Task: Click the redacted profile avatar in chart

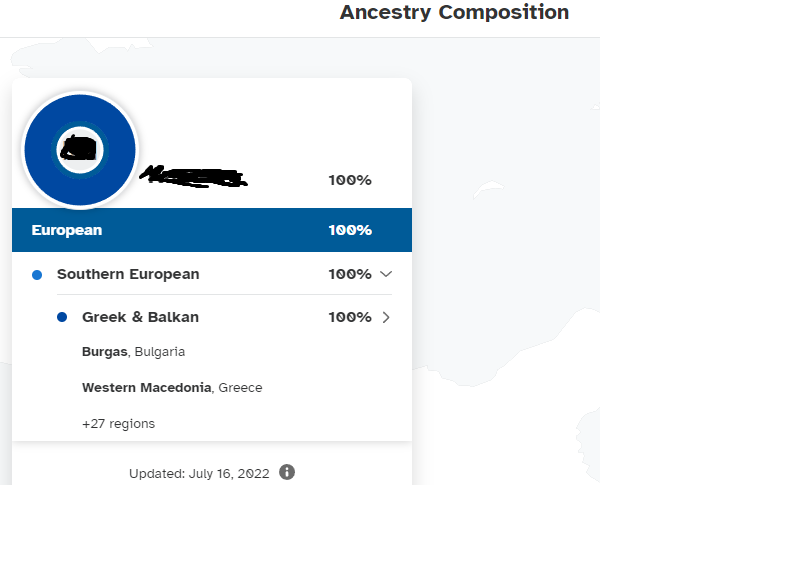Action: point(80,150)
